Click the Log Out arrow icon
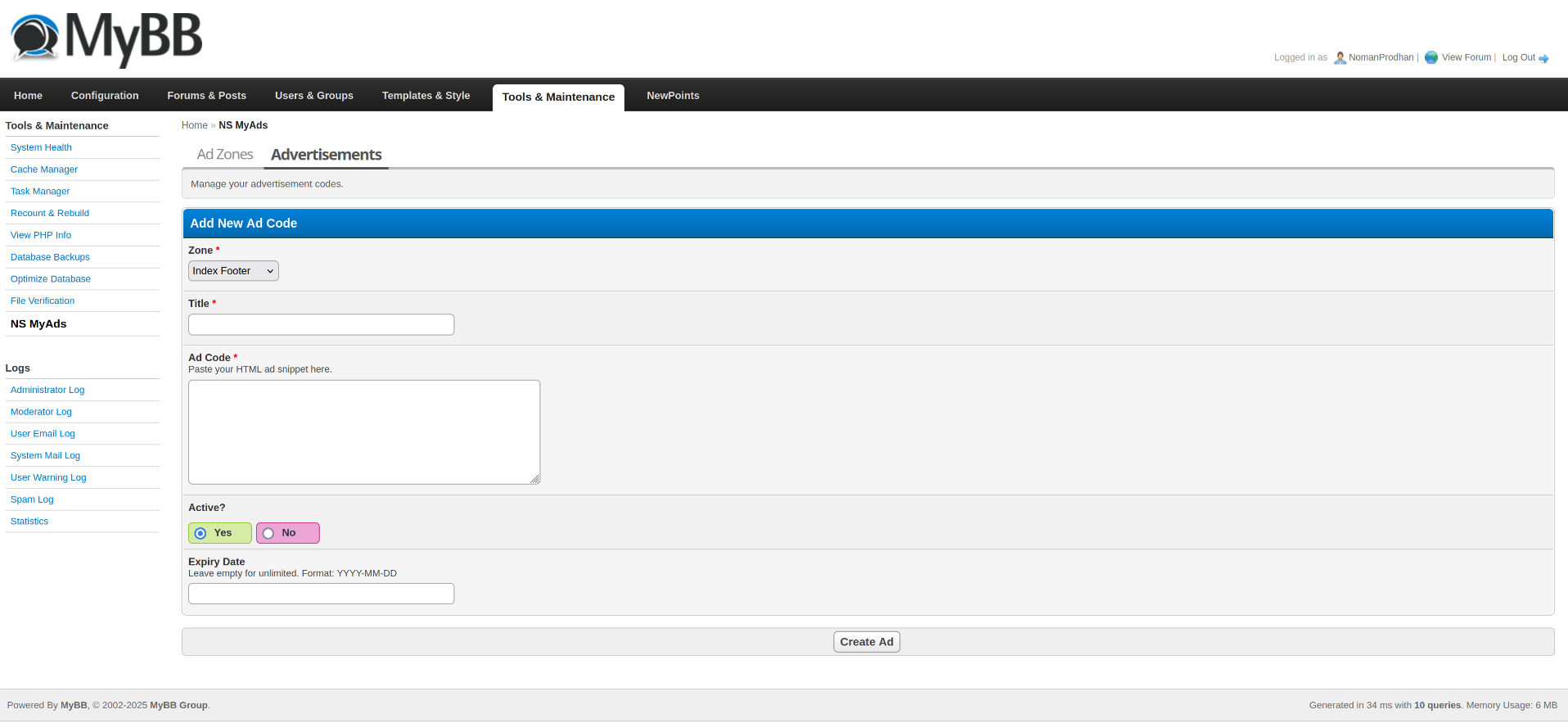The height and width of the screenshot is (723, 1568). click(1543, 58)
